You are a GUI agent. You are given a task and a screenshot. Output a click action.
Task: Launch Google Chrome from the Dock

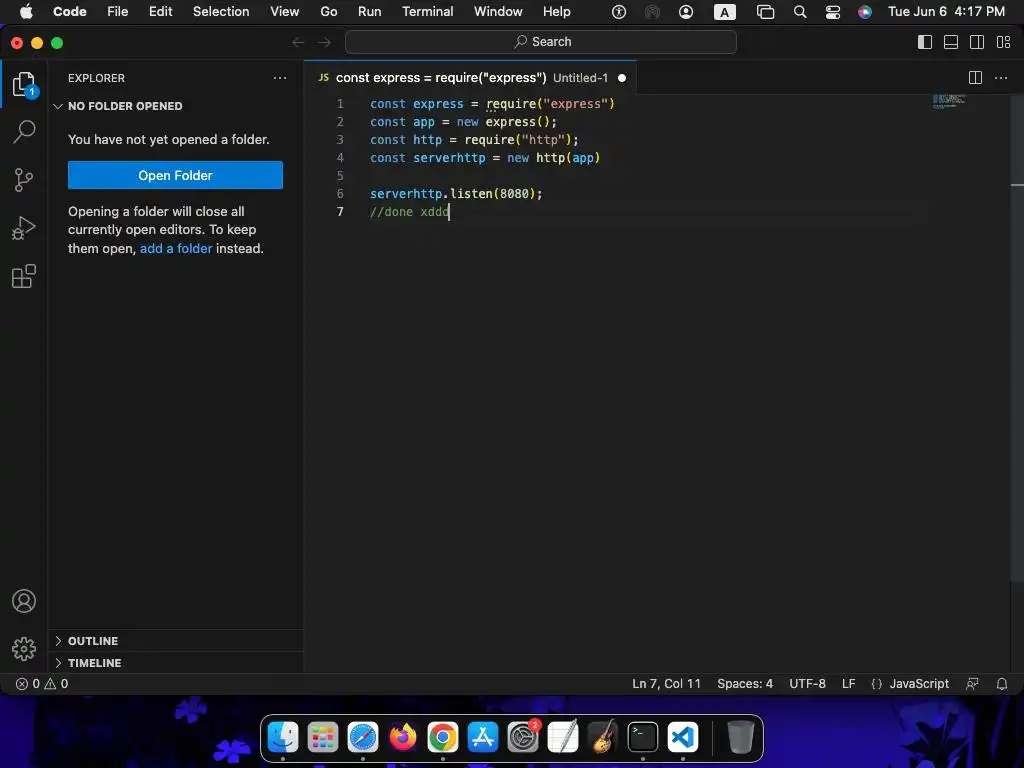tap(443, 737)
